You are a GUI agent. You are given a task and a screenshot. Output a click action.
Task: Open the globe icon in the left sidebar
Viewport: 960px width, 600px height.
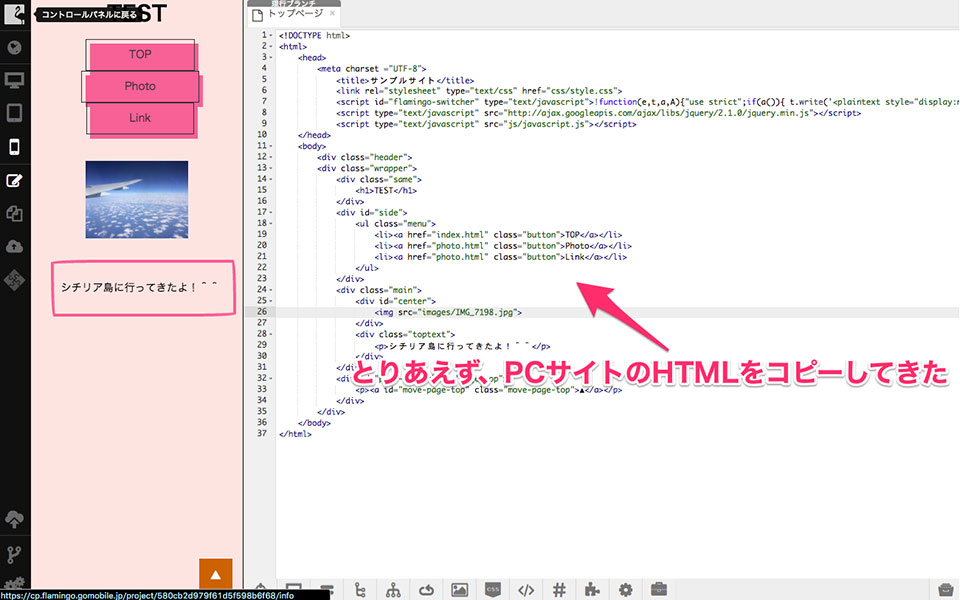click(14, 48)
